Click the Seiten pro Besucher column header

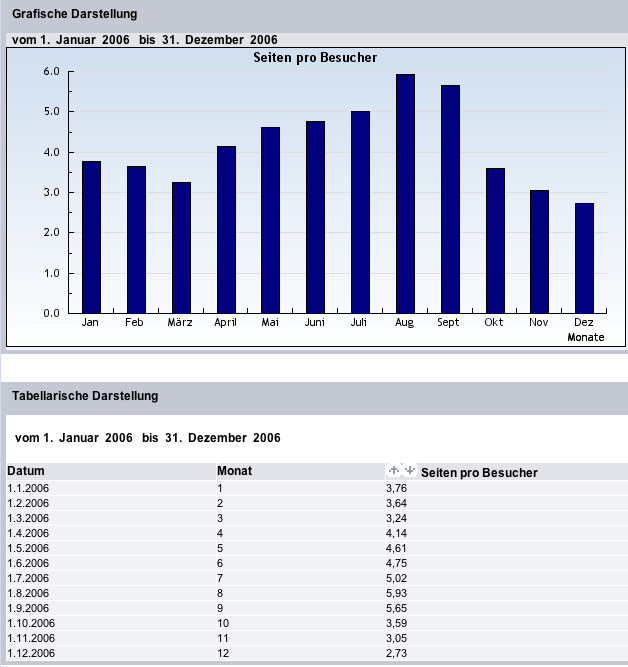(x=480, y=472)
